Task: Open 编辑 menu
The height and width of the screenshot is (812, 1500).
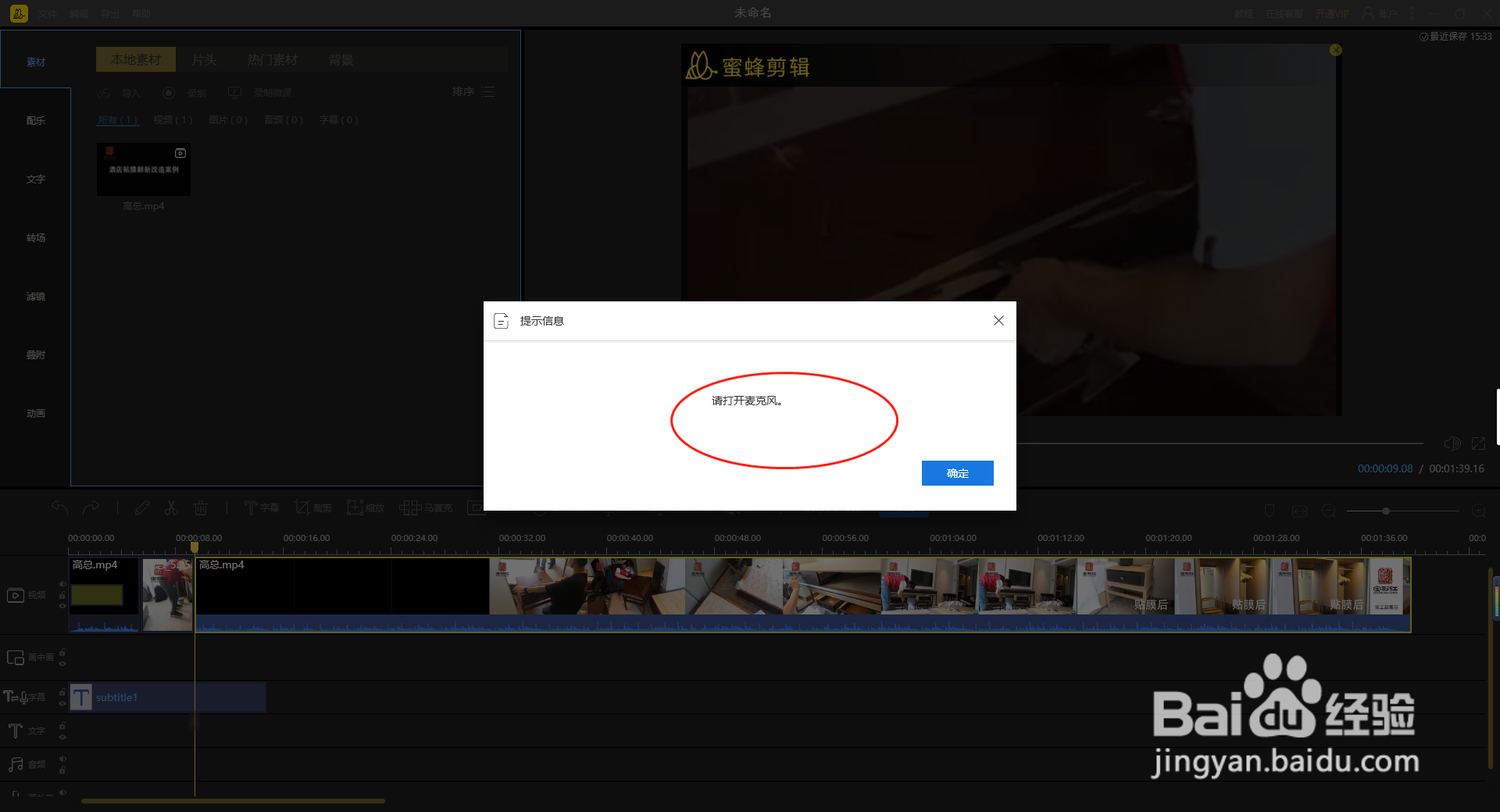Action: coord(79,14)
